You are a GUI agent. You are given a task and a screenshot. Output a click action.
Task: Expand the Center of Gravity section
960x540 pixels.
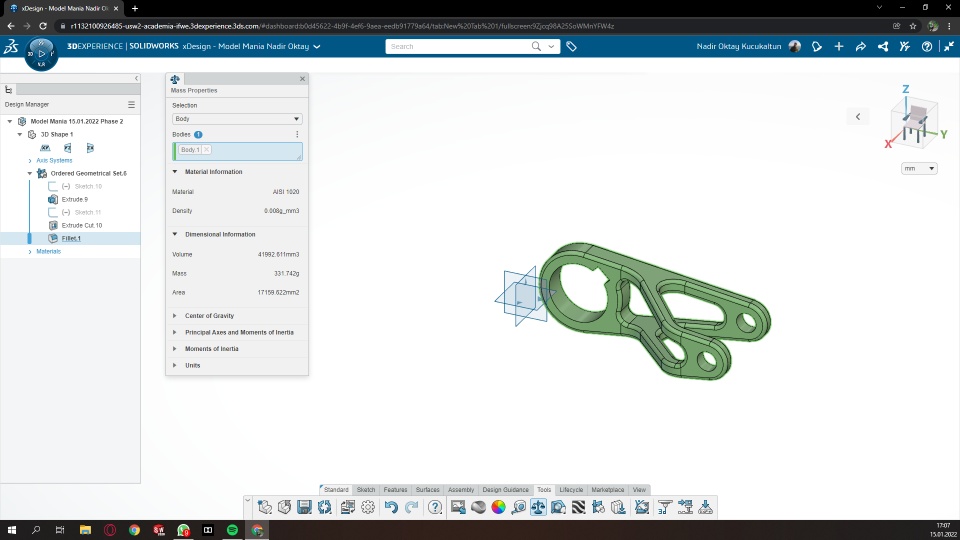(x=174, y=316)
